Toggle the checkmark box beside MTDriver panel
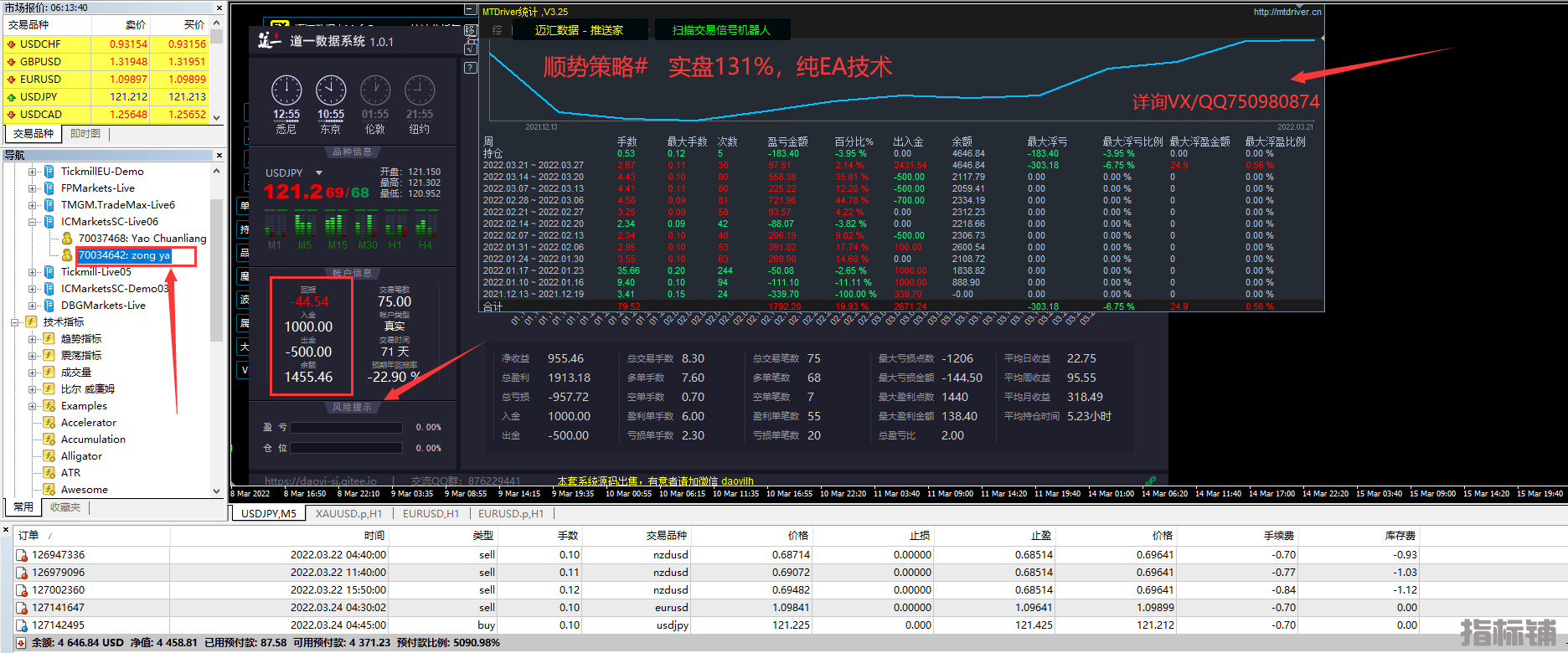 click(471, 49)
